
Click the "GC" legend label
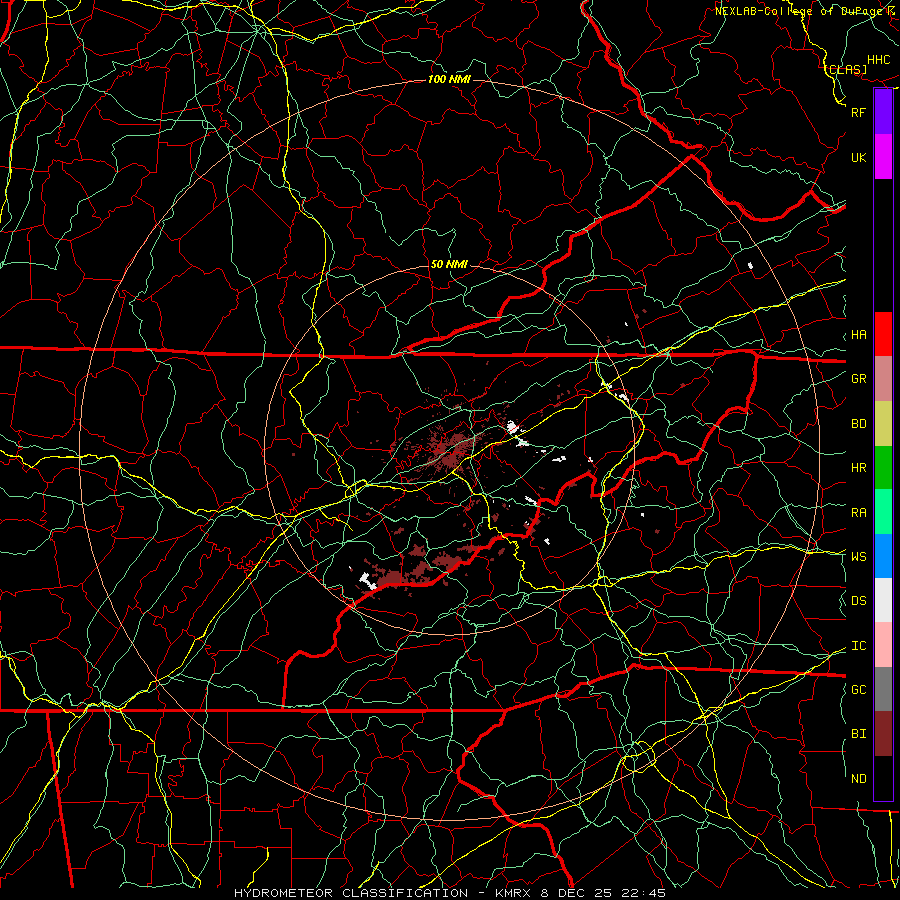pos(858,689)
